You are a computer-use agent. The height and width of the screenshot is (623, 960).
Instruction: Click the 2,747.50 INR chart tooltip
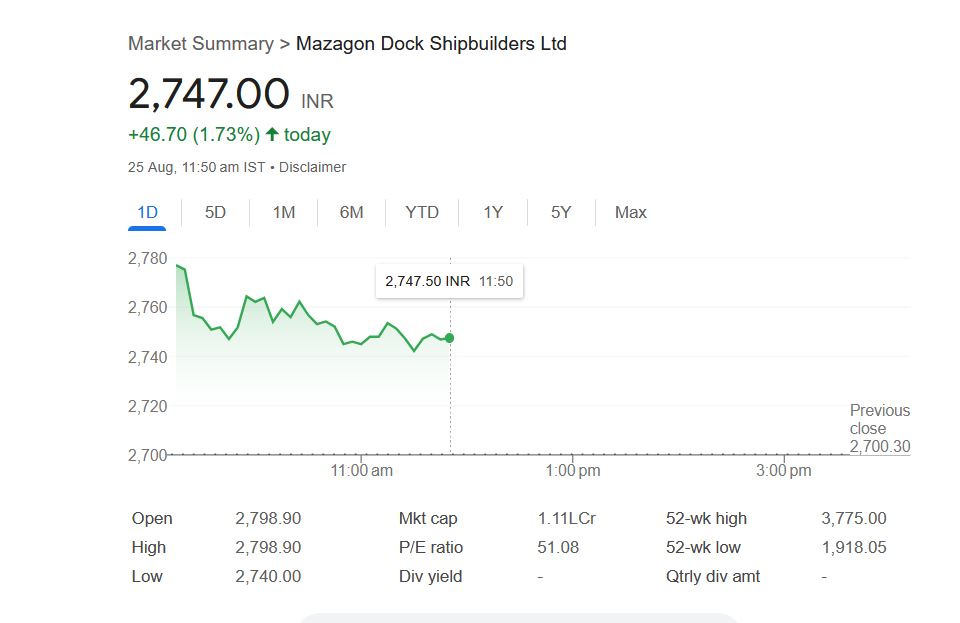(448, 281)
